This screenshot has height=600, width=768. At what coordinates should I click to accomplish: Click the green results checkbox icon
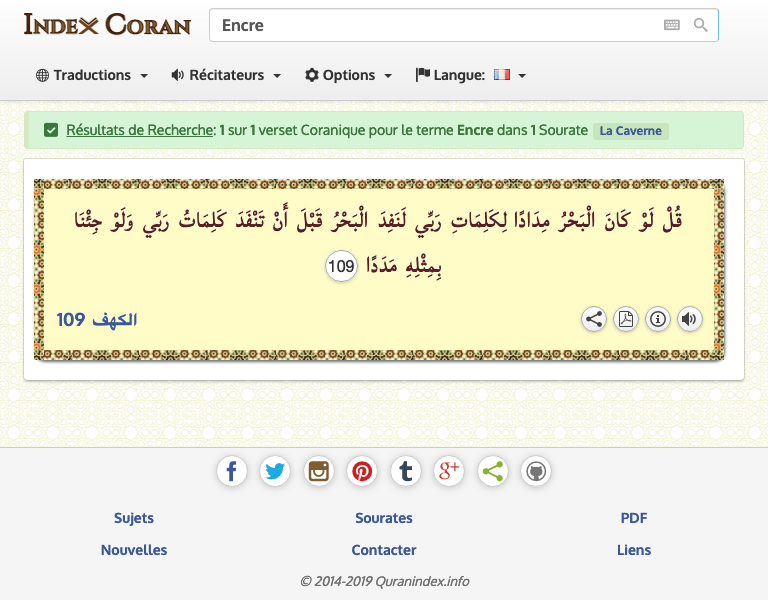[x=51, y=130]
